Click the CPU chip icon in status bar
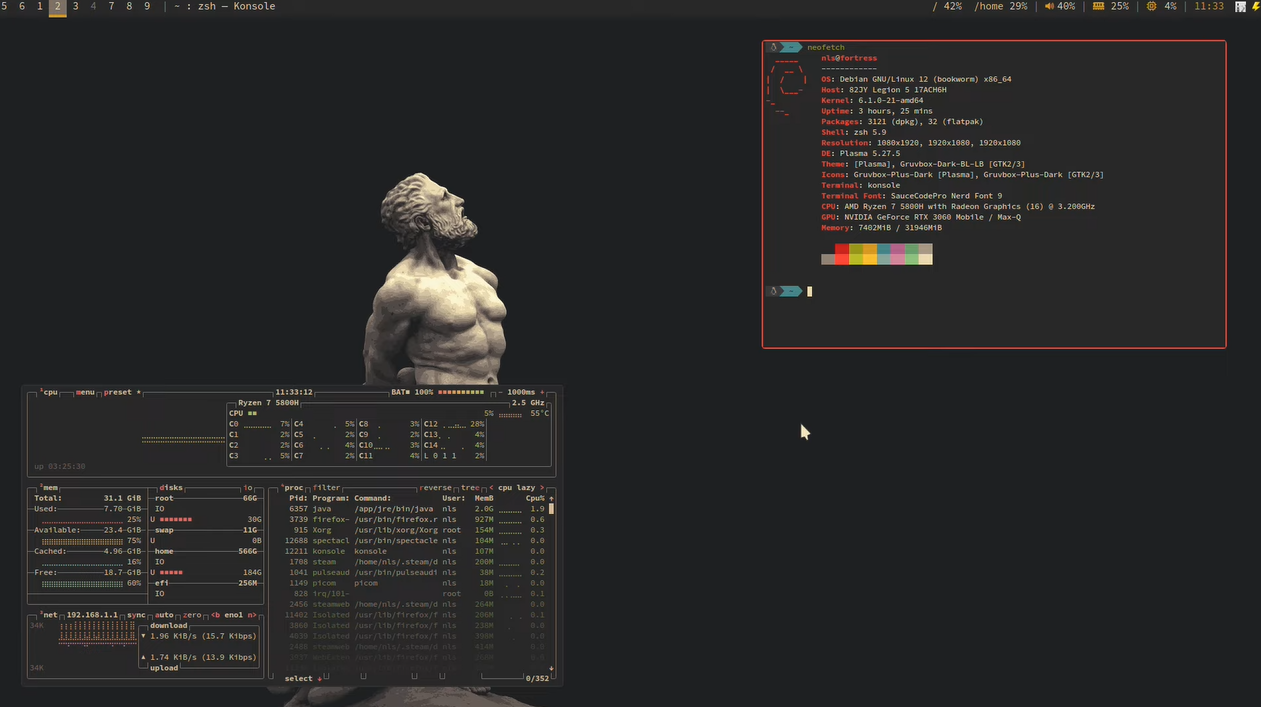Image resolution: width=1261 pixels, height=707 pixels. point(1151,7)
